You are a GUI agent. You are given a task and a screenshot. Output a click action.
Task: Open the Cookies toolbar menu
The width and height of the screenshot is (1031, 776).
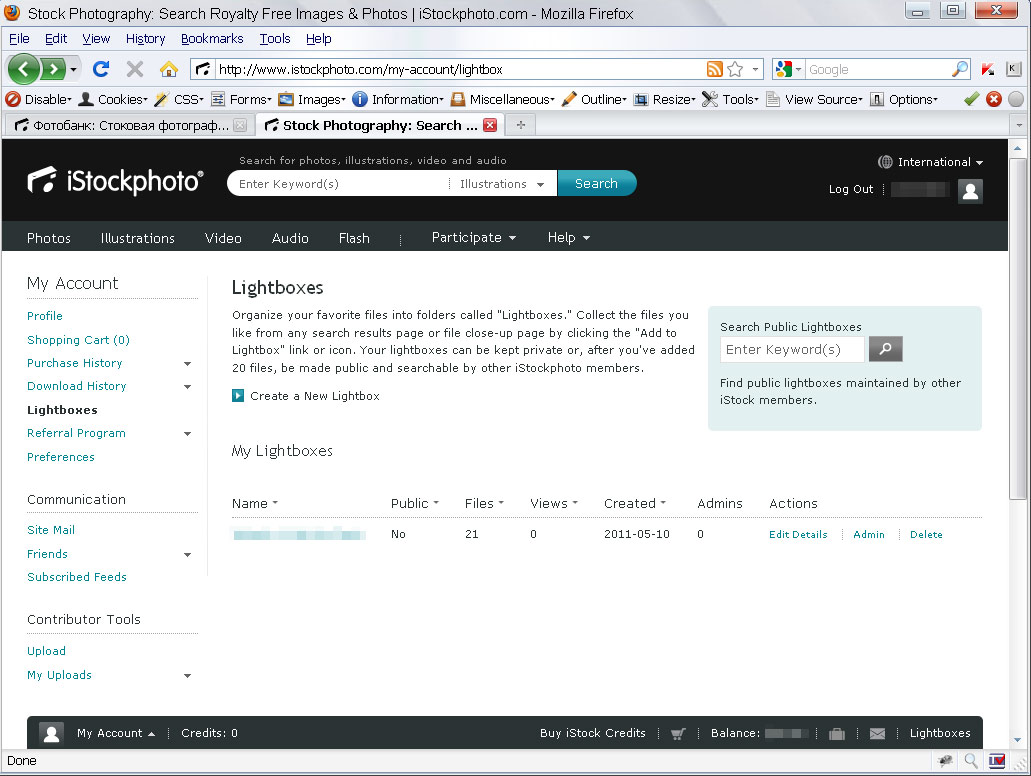pyautogui.click(x=114, y=99)
